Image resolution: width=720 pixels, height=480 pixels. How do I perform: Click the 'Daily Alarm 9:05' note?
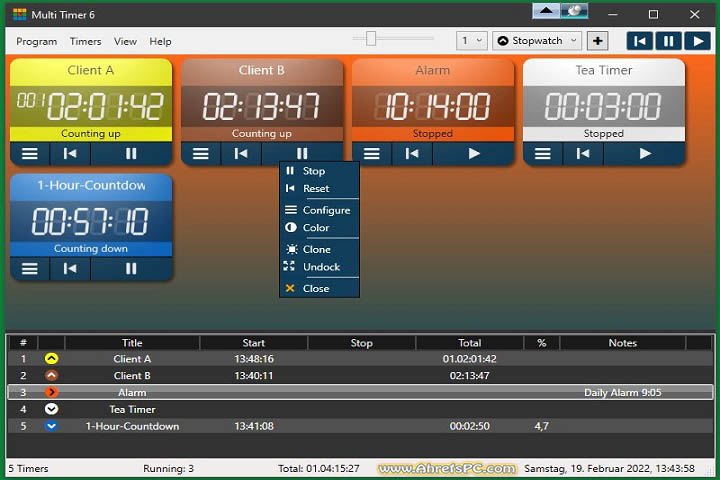coord(623,393)
